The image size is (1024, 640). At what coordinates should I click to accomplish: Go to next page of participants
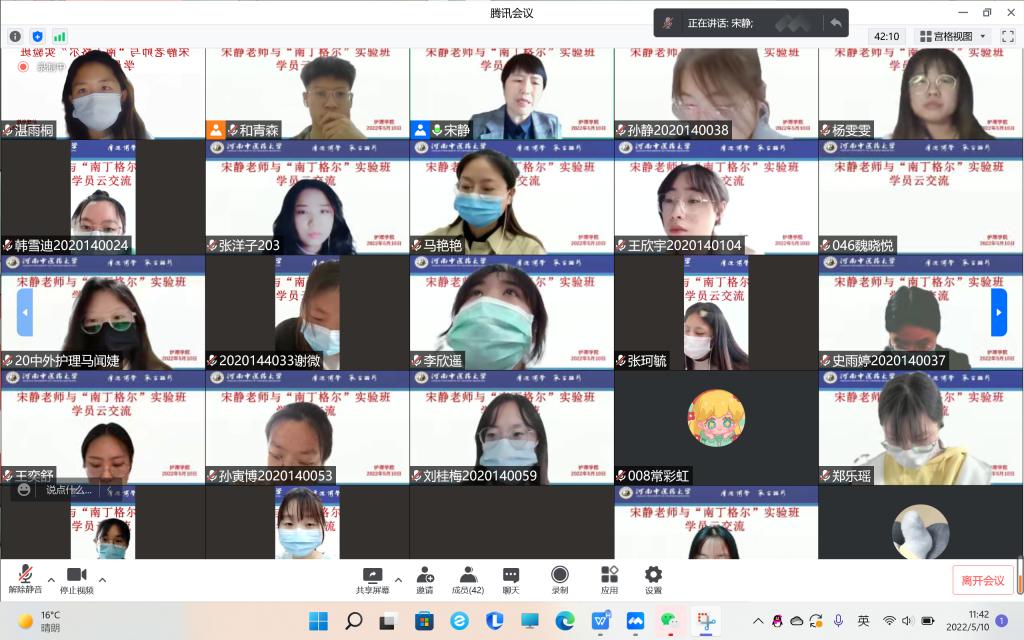coord(998,312)
